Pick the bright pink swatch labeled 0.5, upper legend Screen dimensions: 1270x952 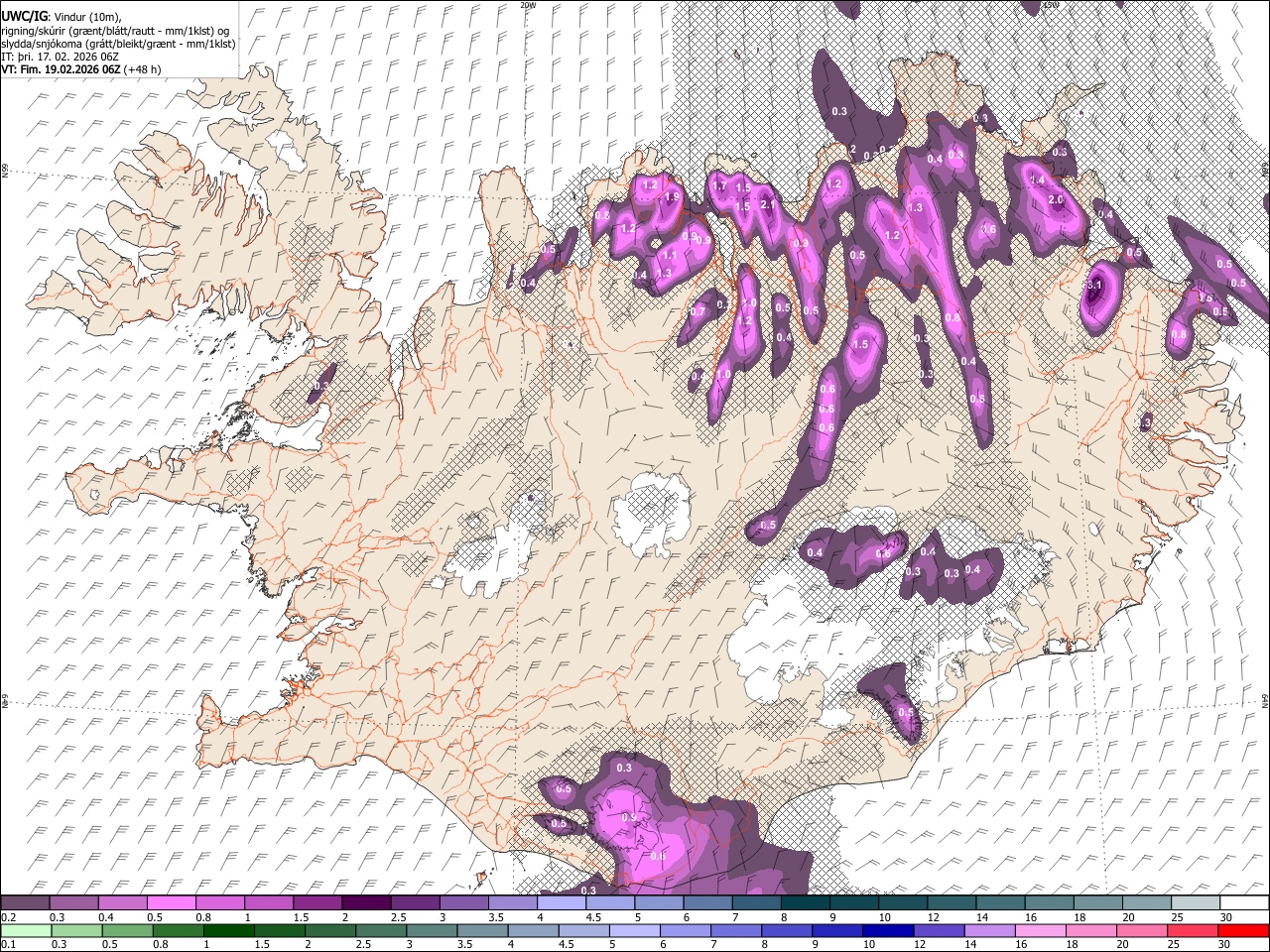[x=171, y=903]
